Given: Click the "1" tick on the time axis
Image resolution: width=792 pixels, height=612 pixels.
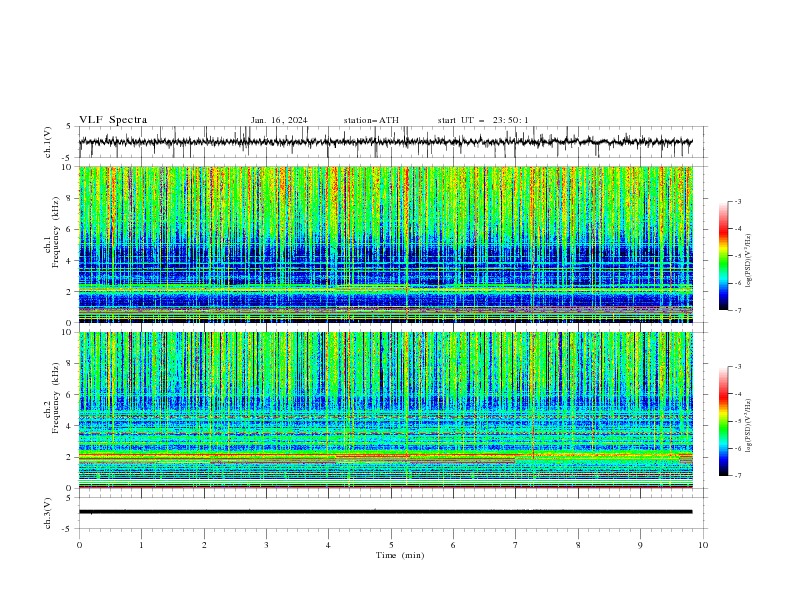Looking at the screenshot, I should (142, 545).
